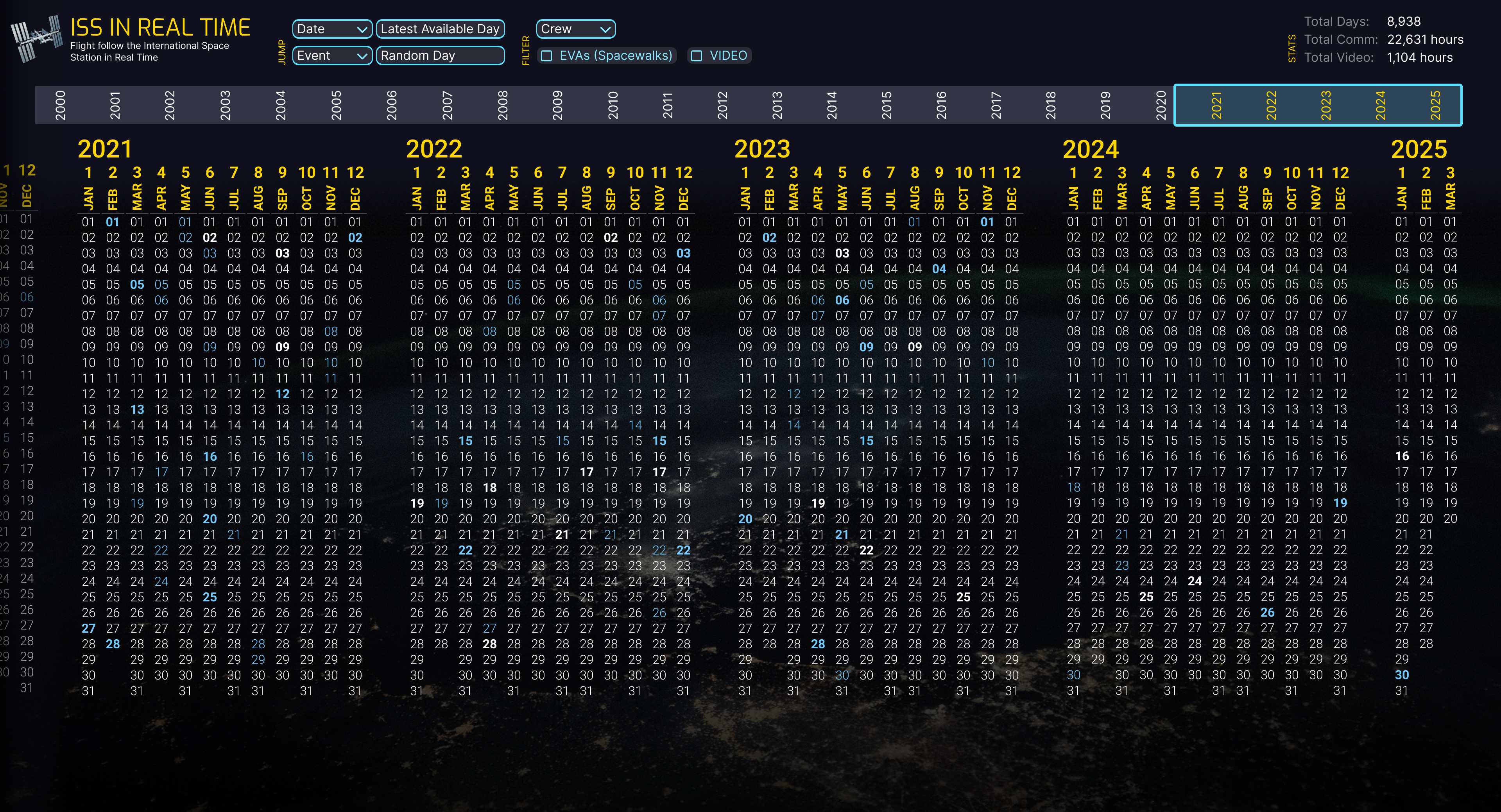Open the Date jump dropdown

tap(332, 29)
